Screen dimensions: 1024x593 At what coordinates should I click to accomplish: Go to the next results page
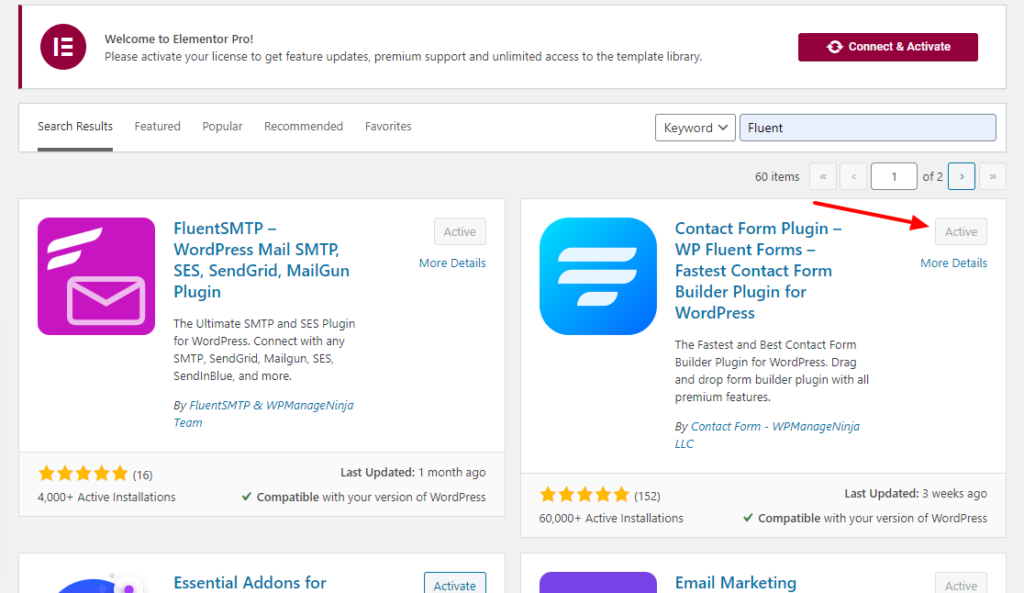pos(961,176)
